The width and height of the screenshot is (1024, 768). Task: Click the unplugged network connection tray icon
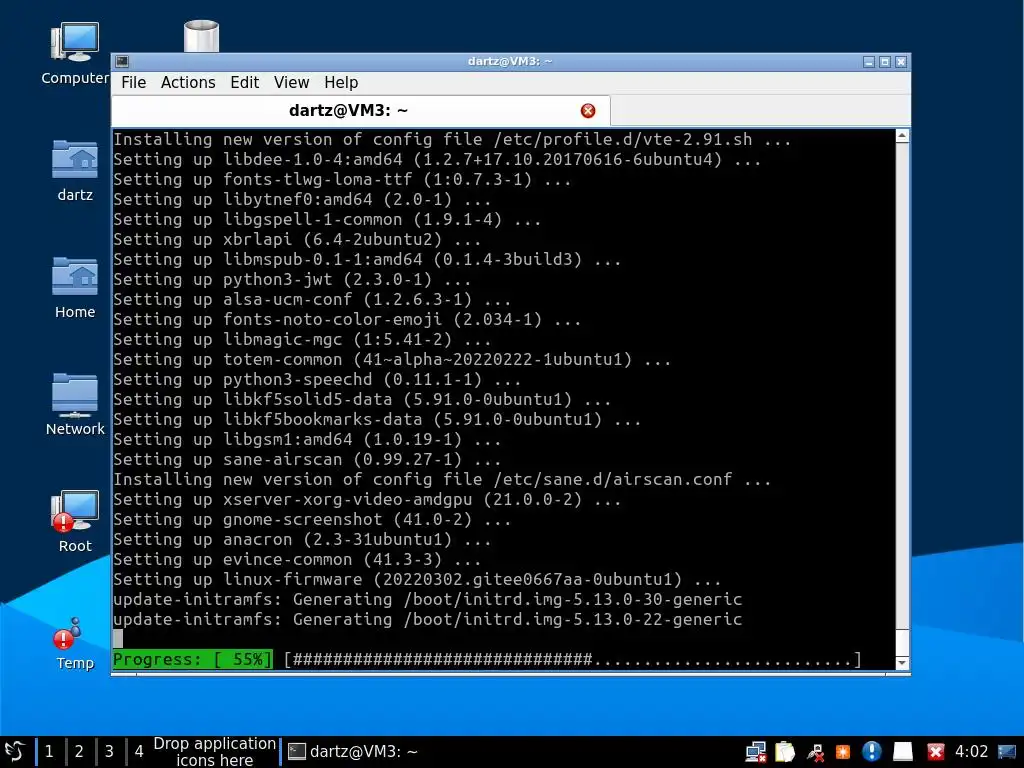[x=814, y=752]
